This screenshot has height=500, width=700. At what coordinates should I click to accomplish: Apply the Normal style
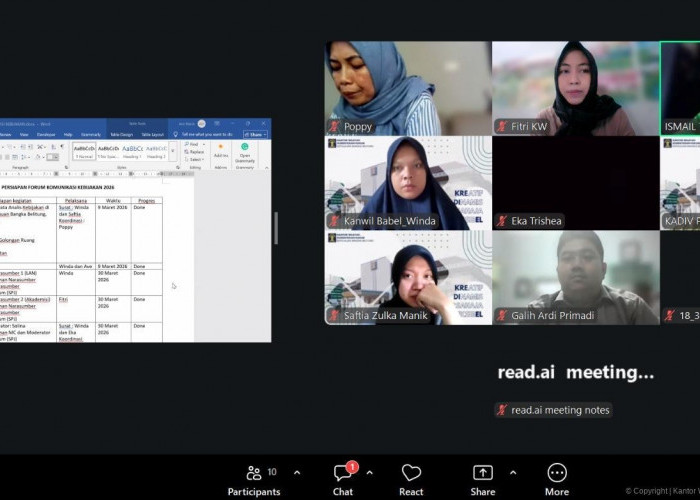(84, 152)
